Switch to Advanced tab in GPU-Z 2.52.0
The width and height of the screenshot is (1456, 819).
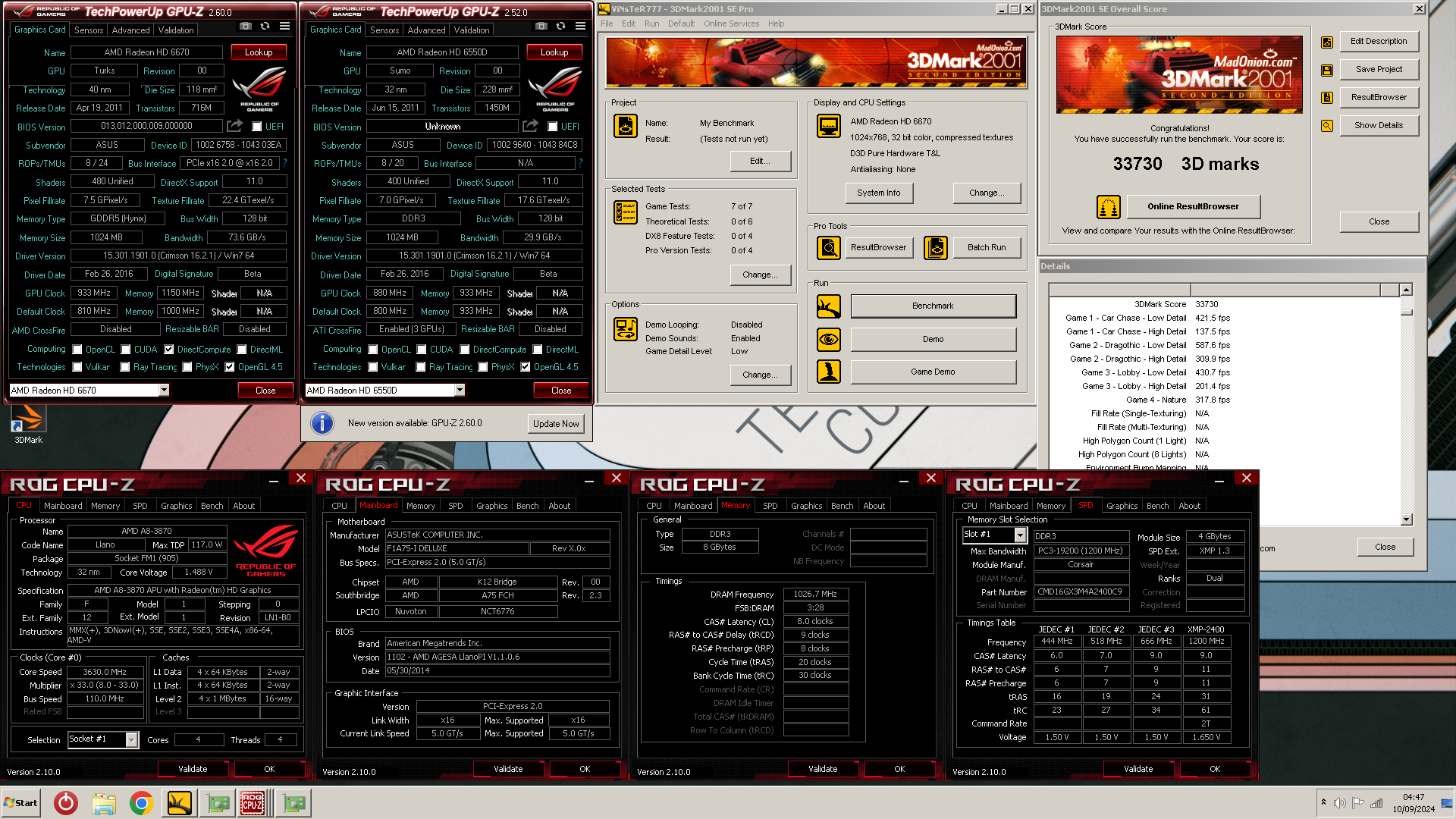tap(426, 30)
